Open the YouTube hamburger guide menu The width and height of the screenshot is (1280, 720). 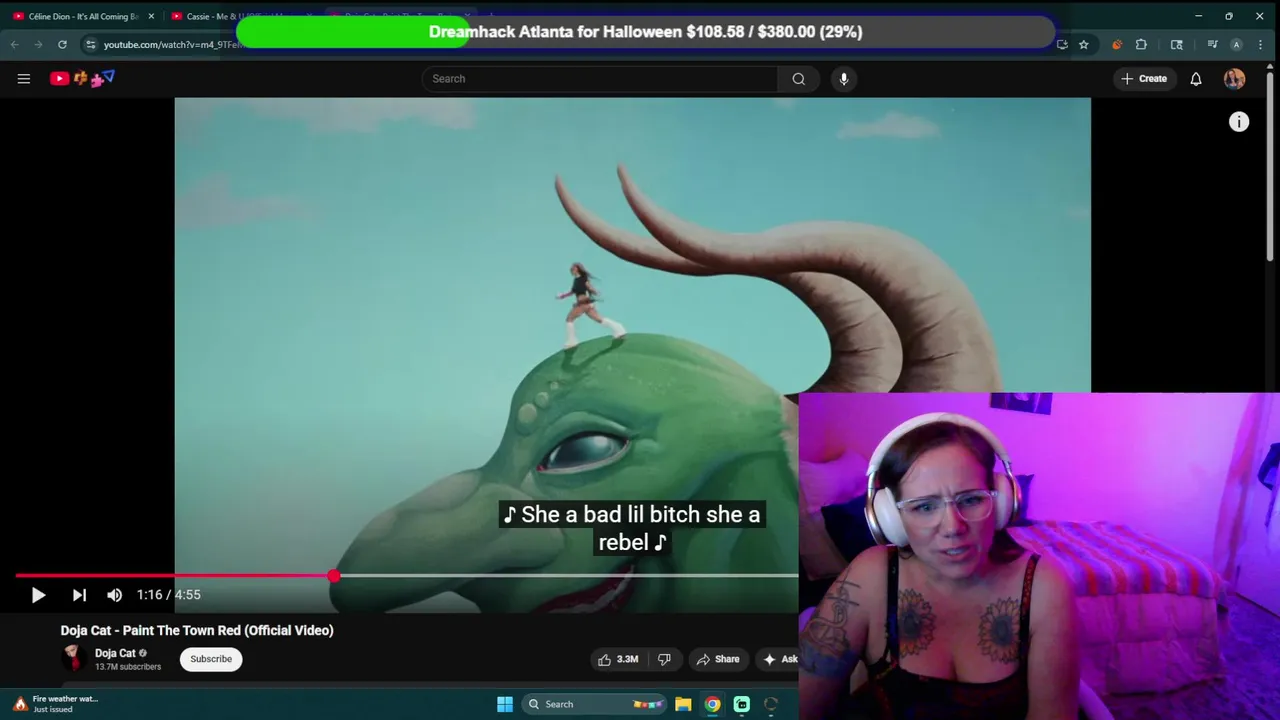(x=24, y=79)
